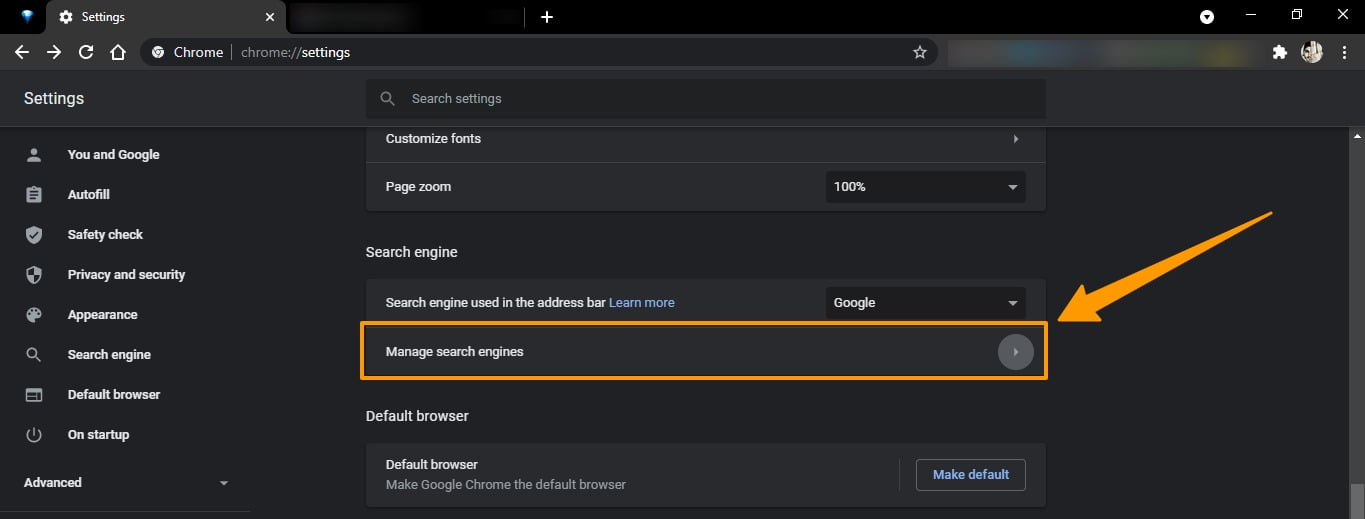
Task: Click the Settings page title
Action: click(x=54, y=98)
